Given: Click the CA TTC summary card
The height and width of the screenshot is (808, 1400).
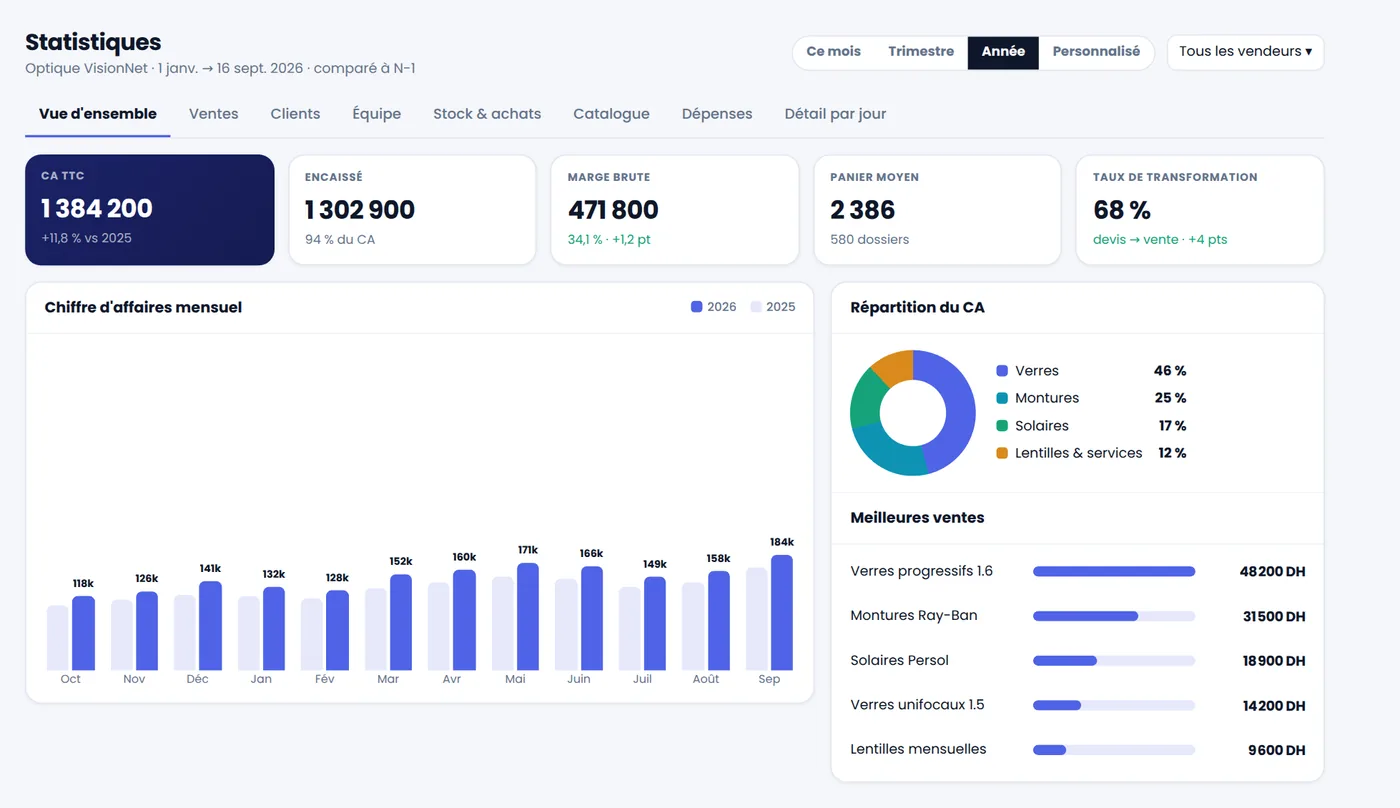Looking at the screenshot, I should click(x=150, y=210).
